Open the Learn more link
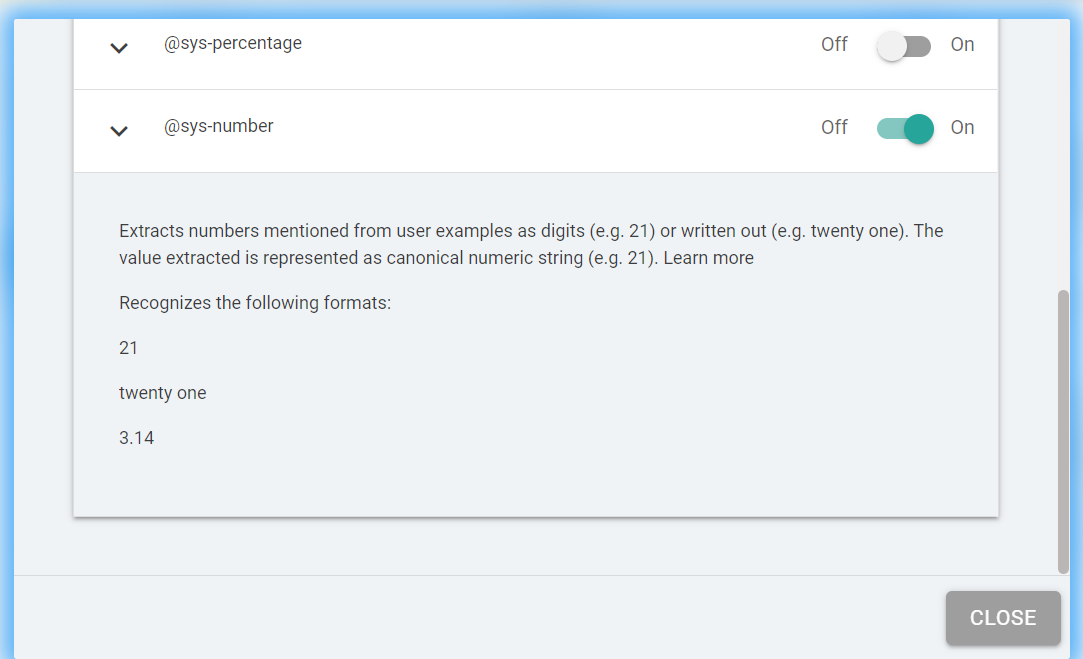The height and width of the screenshot is (659, 1083). [708, 258]
